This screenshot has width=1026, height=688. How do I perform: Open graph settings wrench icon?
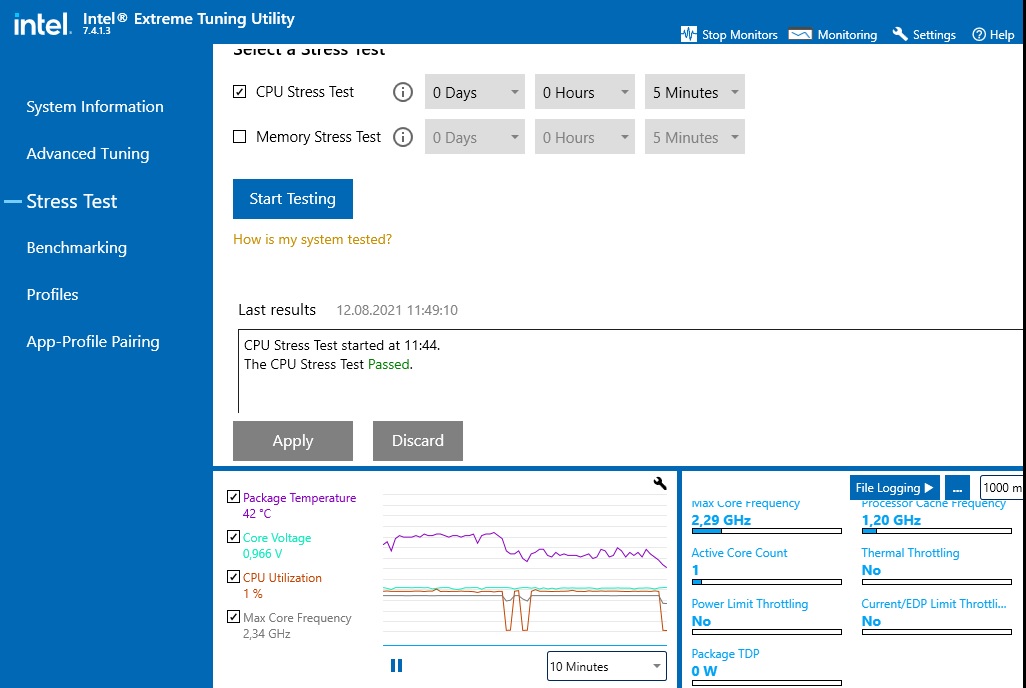[x=660, y=484]
